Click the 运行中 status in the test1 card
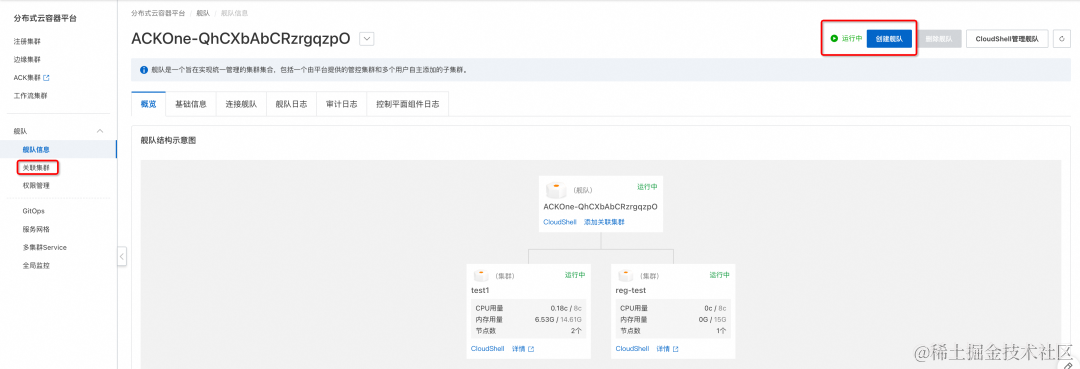Screen dimensions: 1080x369 click(x=575, y=275)
